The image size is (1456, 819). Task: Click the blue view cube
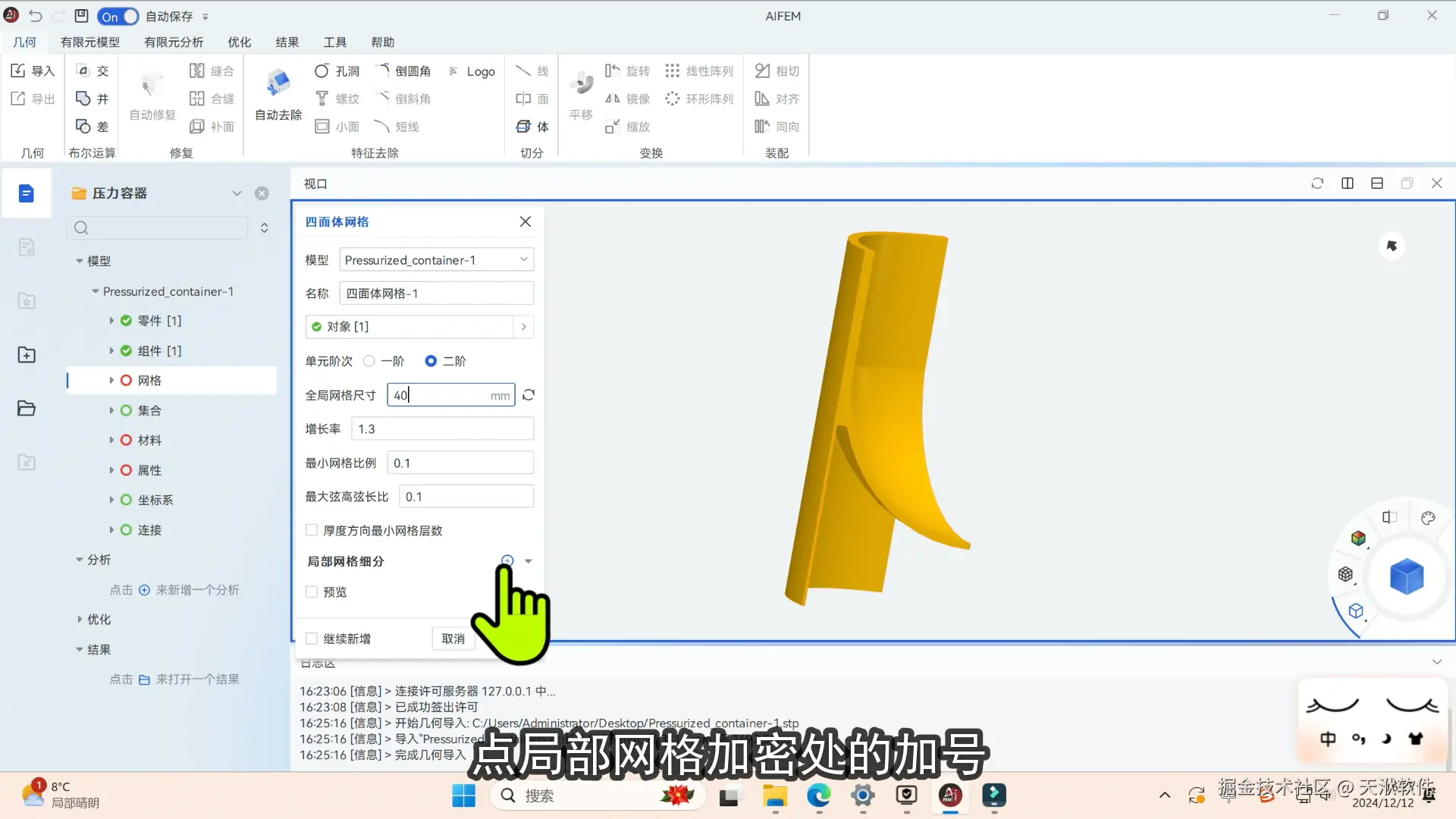coord(1406,577)
